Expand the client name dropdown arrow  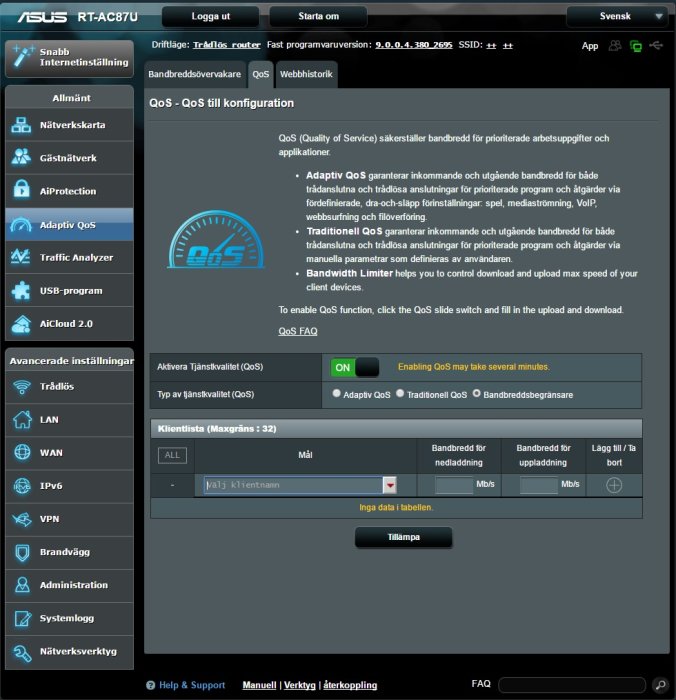pos(390,485)
